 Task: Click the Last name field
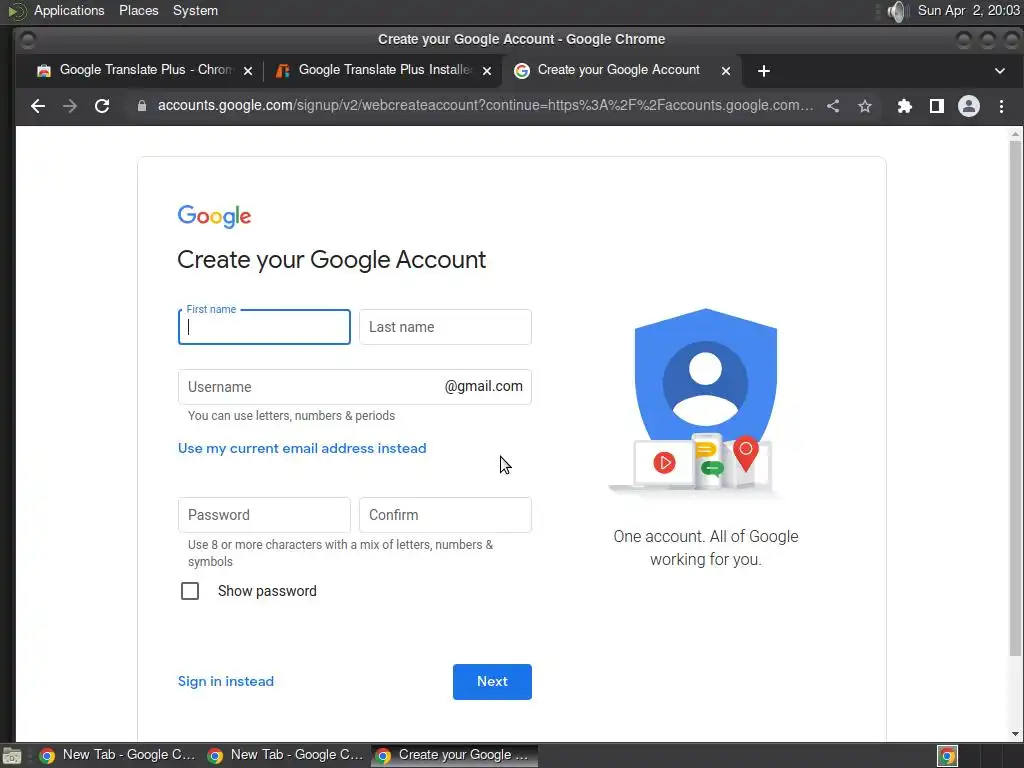click(x=445, y=327)
